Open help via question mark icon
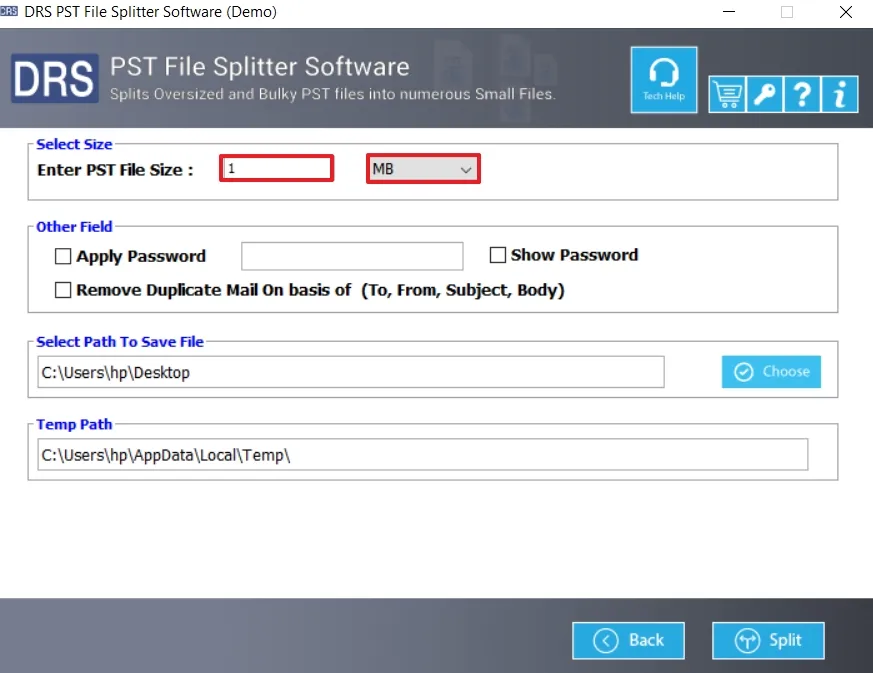Screen dimensions: 873x673 tap(802, 94)
